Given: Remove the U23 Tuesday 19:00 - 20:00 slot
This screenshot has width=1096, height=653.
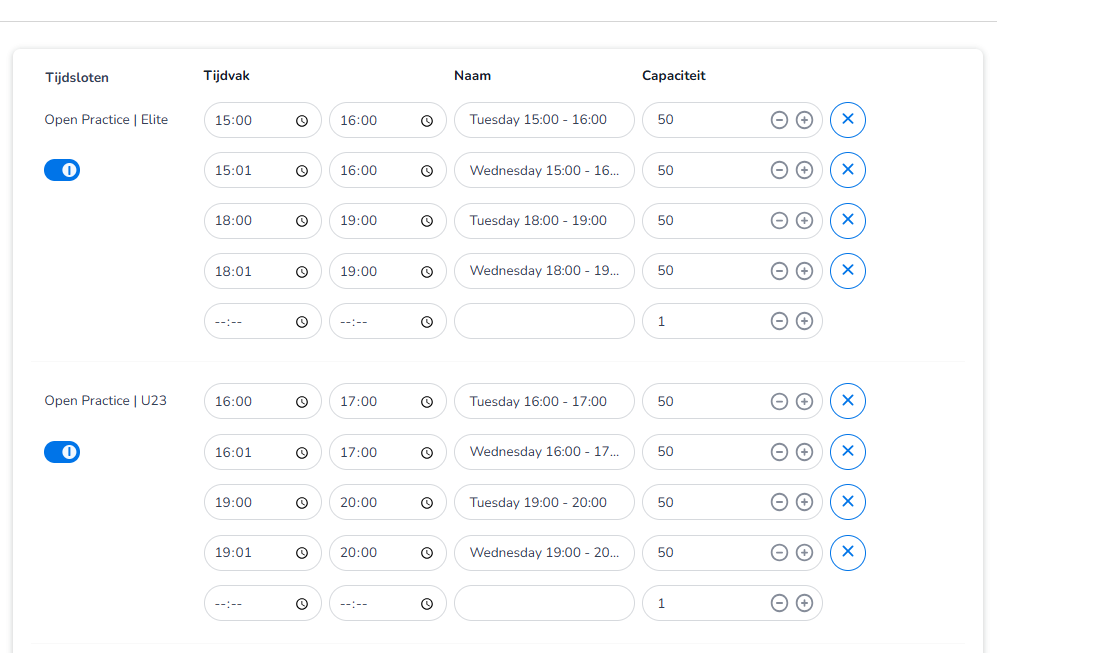Looking at the screenshot, I should [847, 502].
